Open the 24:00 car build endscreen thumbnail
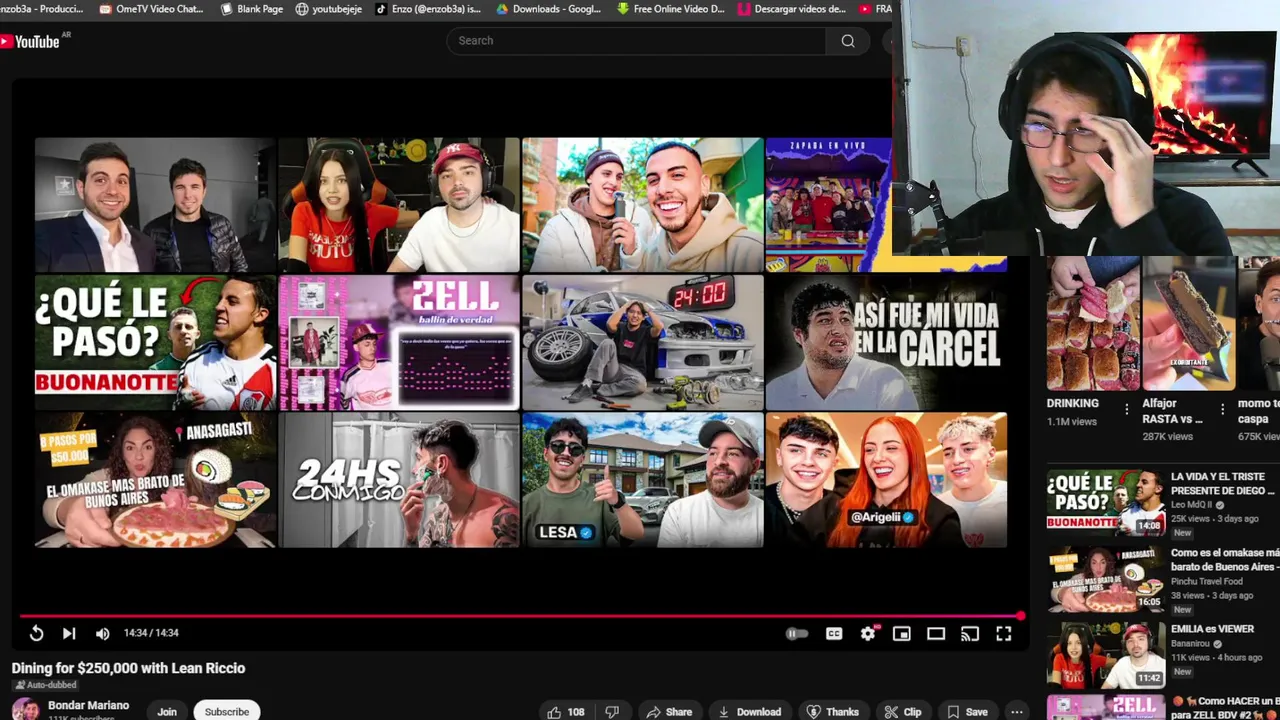Viewport: 1280px width, 720px height. pos(643,343)
